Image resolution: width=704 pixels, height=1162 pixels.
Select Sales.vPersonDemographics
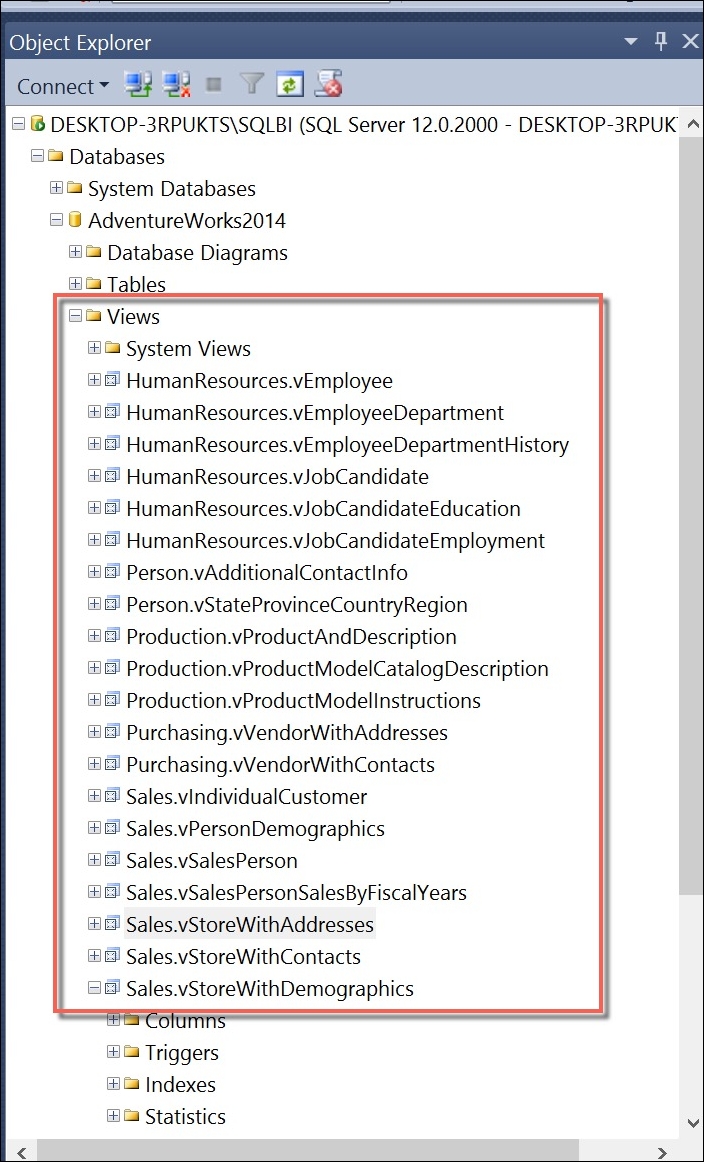(256, 829)
